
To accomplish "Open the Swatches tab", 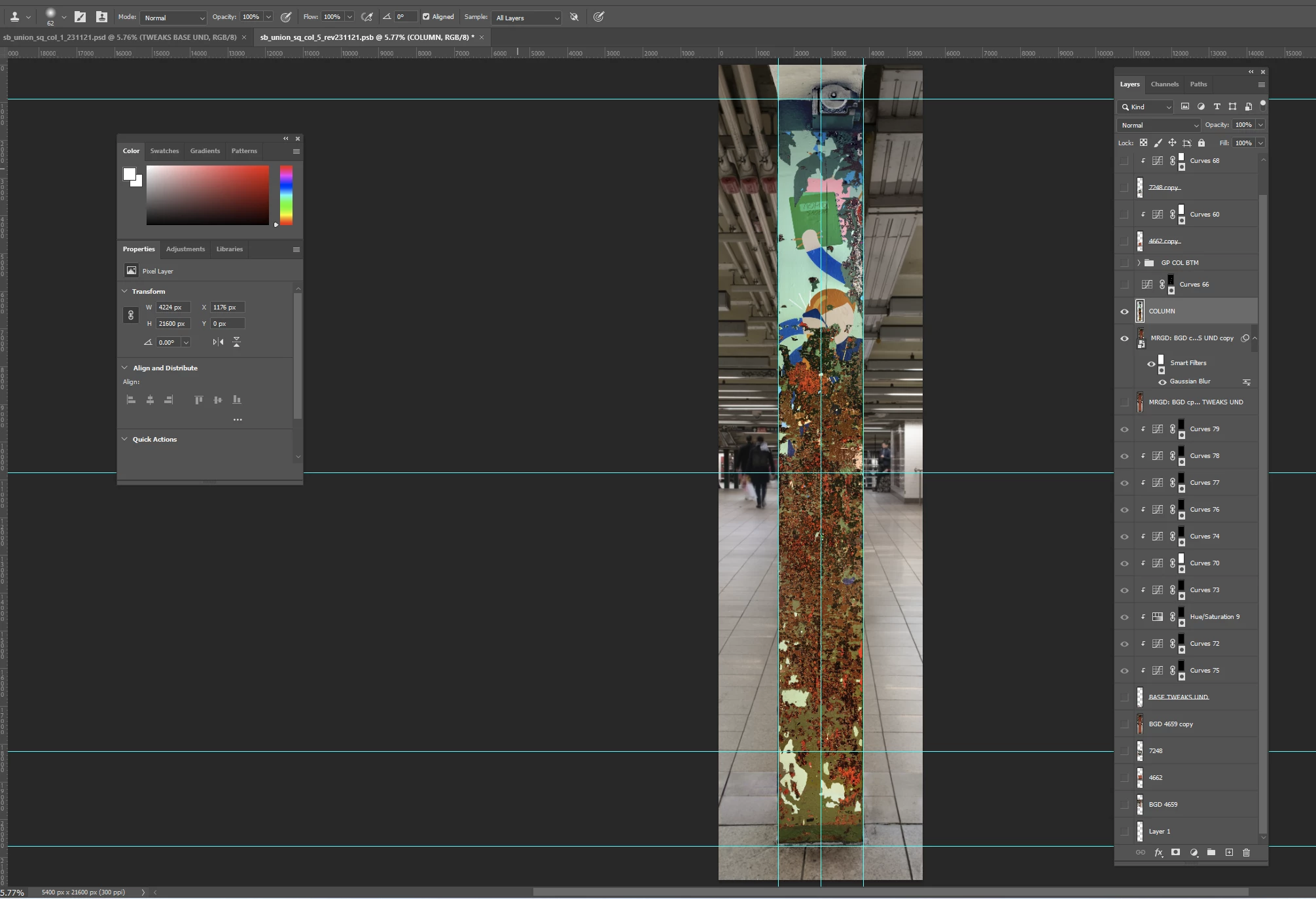I will pyautogui.click(x=164, y=151).
